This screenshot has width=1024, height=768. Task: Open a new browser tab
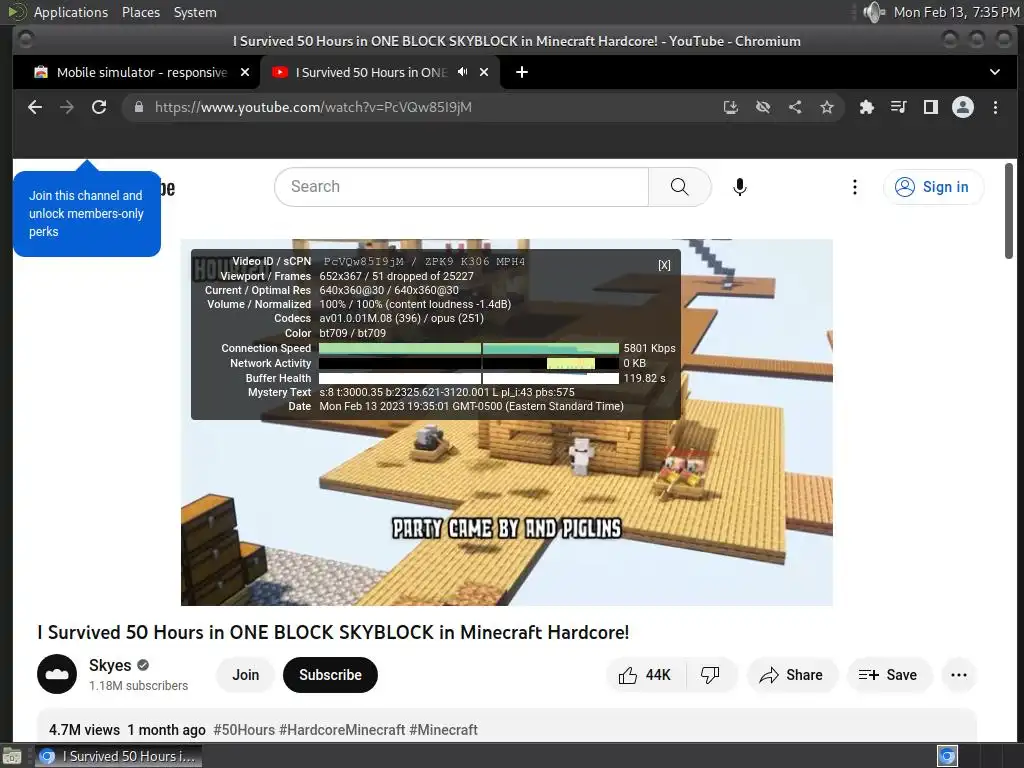tap(522, 72)
